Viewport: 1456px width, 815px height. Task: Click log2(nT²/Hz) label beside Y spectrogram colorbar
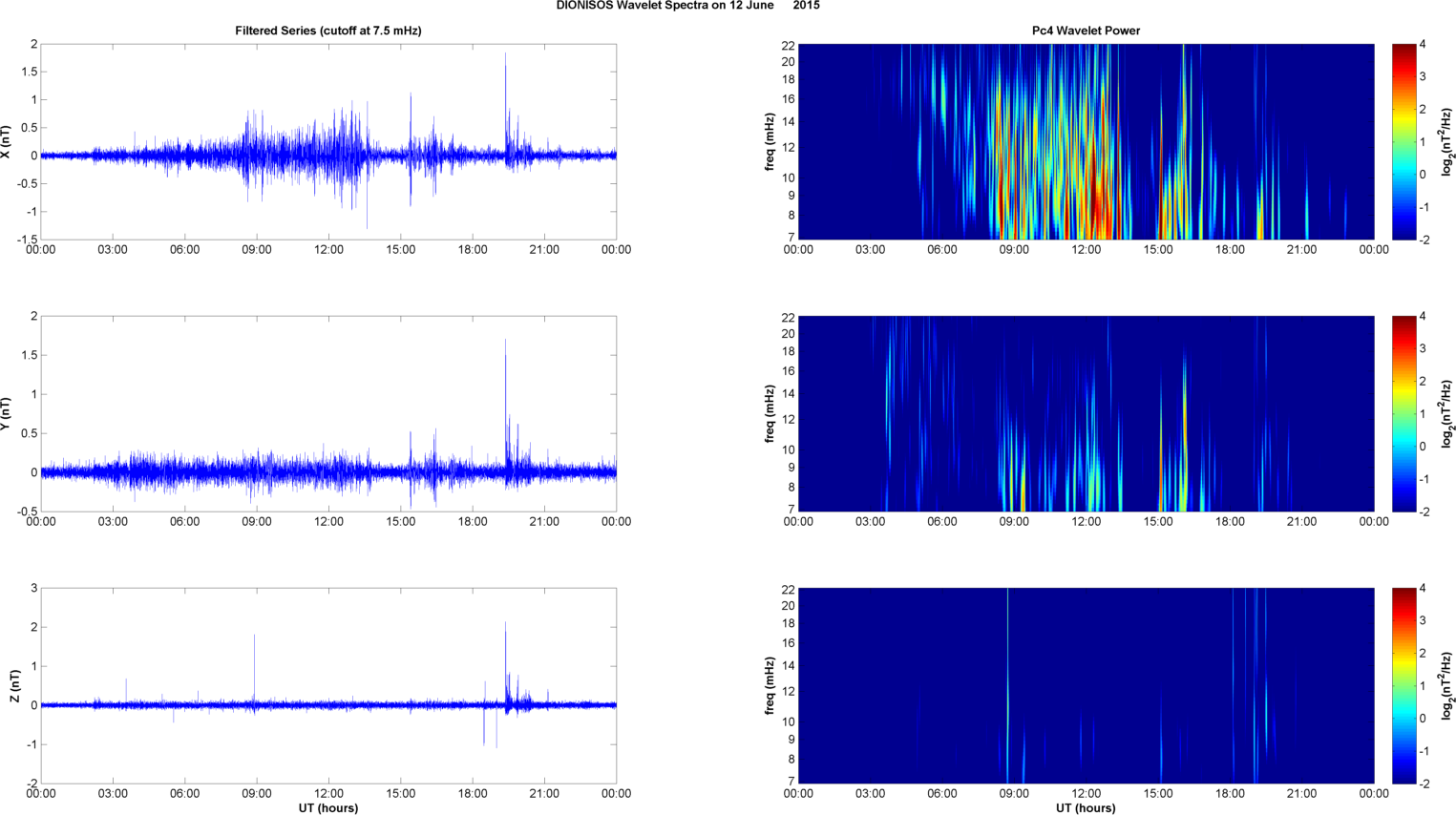pyautogui.click(x=1448, y=413)
